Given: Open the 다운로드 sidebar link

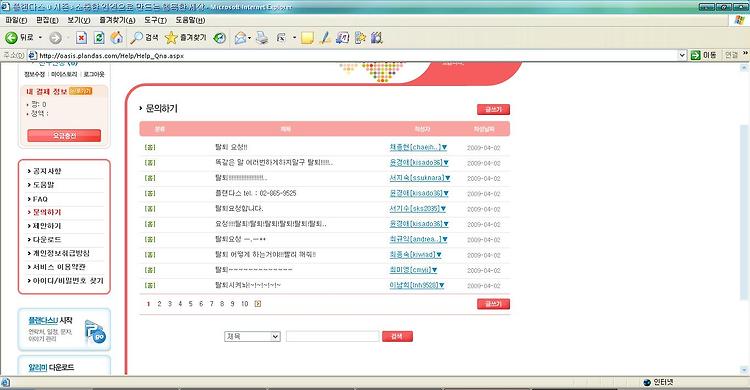Looking at the screenshot, I should click(46, 239).
